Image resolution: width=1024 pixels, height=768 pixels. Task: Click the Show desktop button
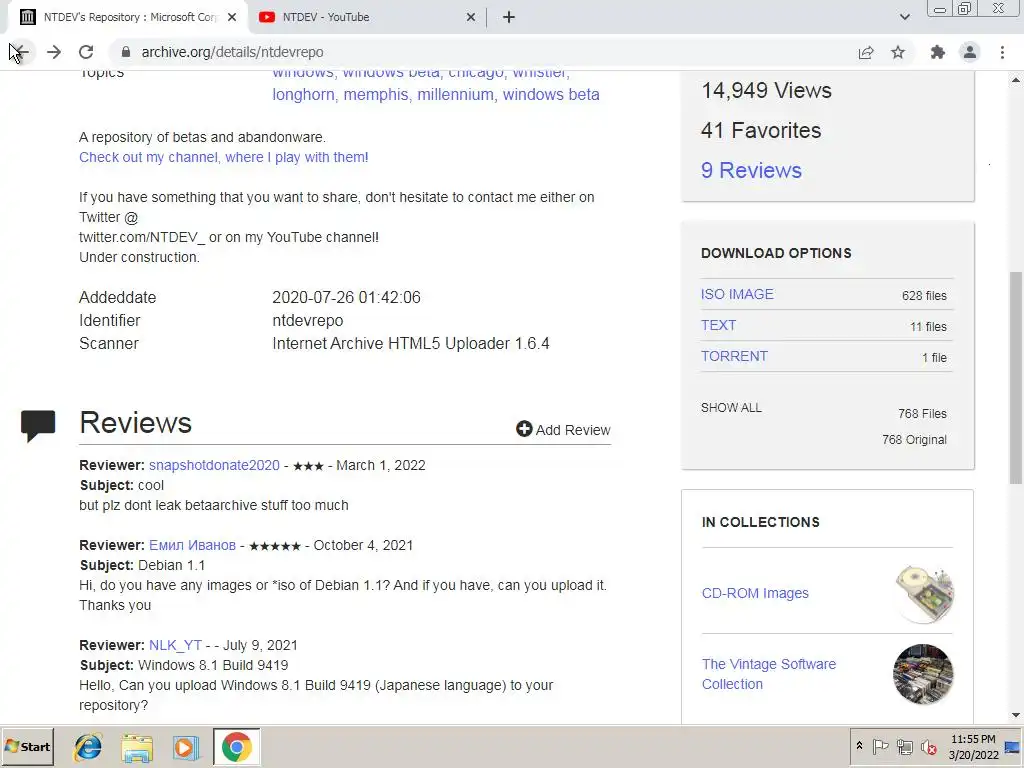[1013, 747]
